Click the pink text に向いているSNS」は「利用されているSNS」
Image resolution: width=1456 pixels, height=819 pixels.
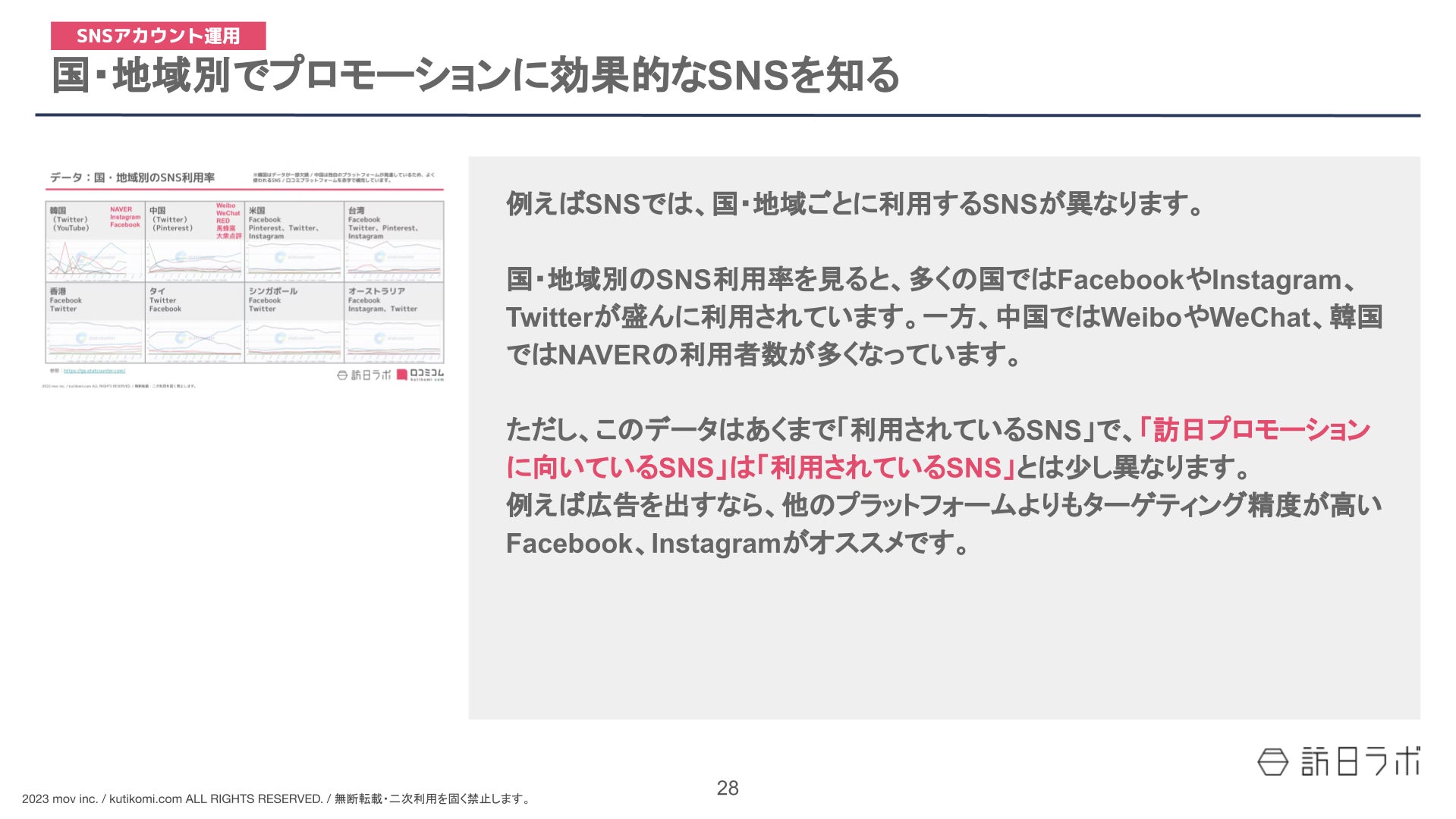761,468
